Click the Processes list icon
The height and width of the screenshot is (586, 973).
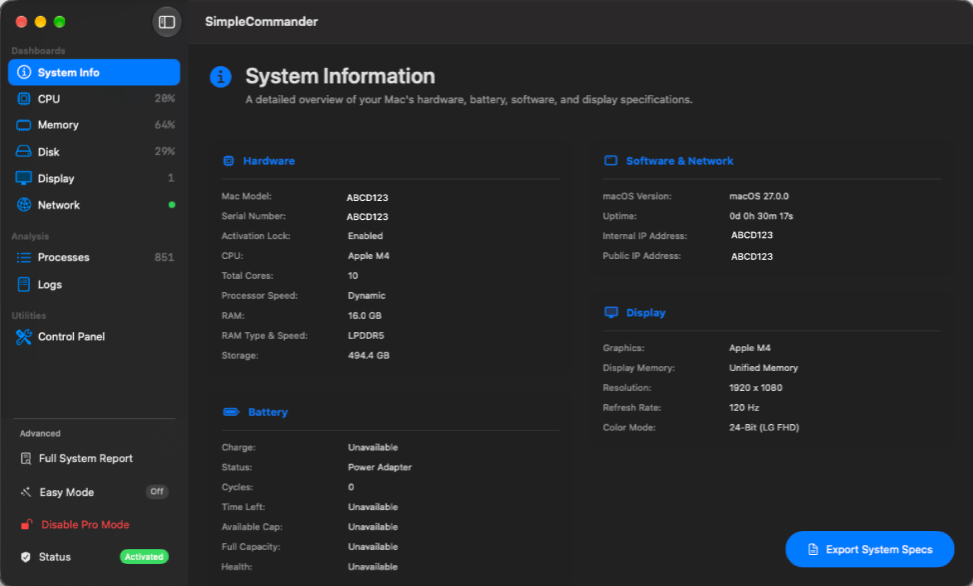tap(24, 257)
